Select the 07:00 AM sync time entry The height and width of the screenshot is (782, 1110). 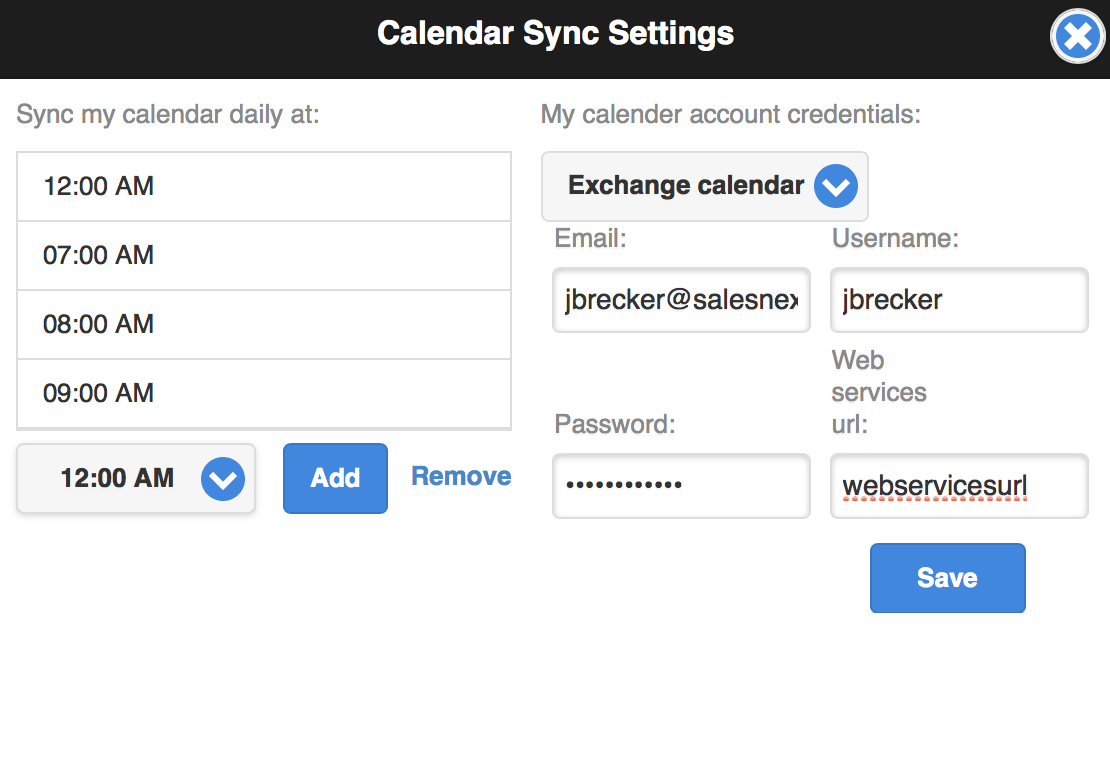[x=263, y=255]
